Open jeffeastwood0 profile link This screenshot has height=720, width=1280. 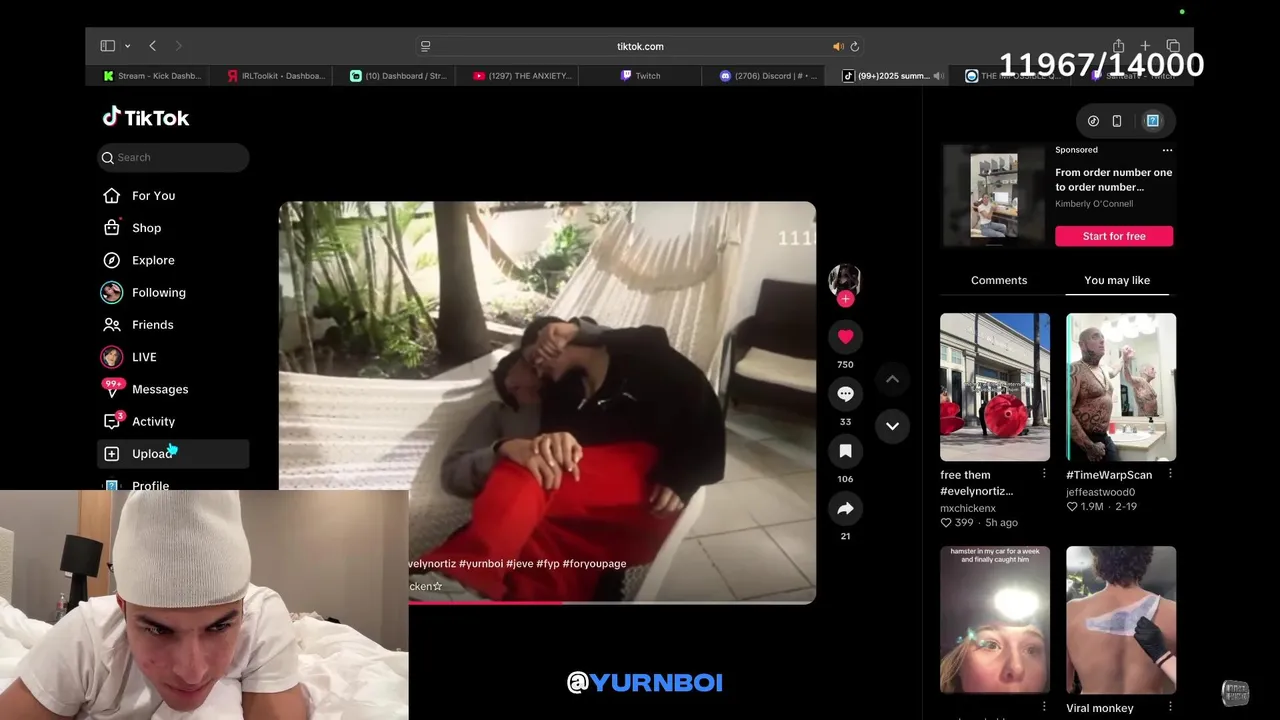coord(1100,492)
